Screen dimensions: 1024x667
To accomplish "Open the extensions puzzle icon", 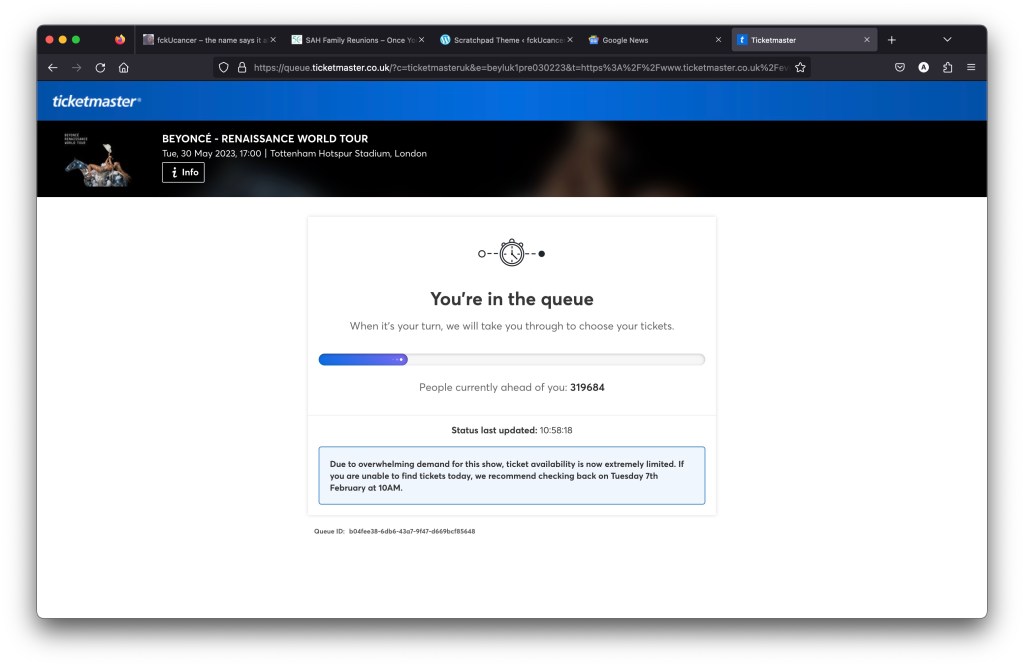I will 947,68.
